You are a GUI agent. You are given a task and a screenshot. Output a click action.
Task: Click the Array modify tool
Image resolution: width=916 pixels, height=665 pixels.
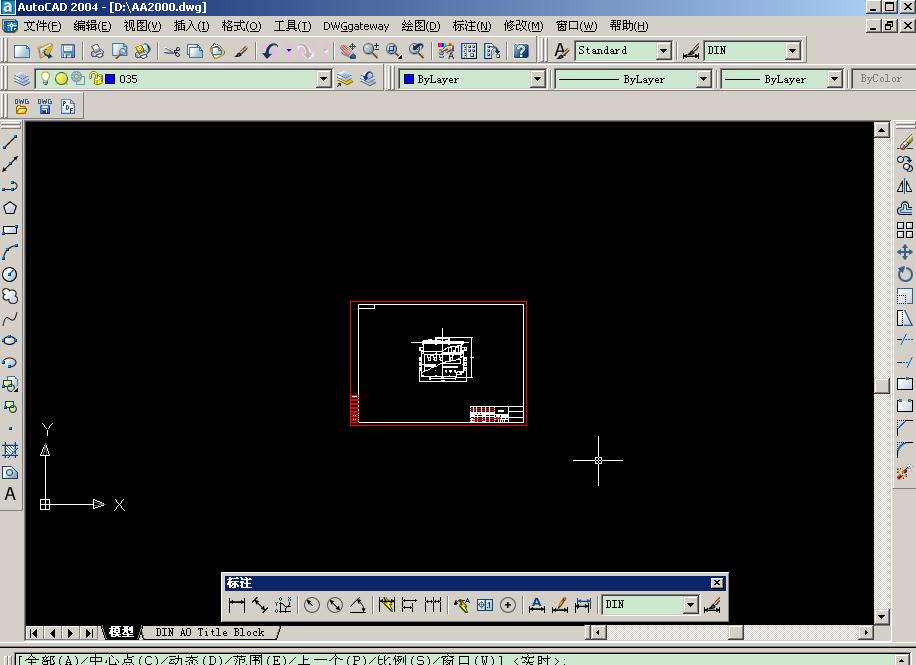pyautogui.click(x=905, y=230)
